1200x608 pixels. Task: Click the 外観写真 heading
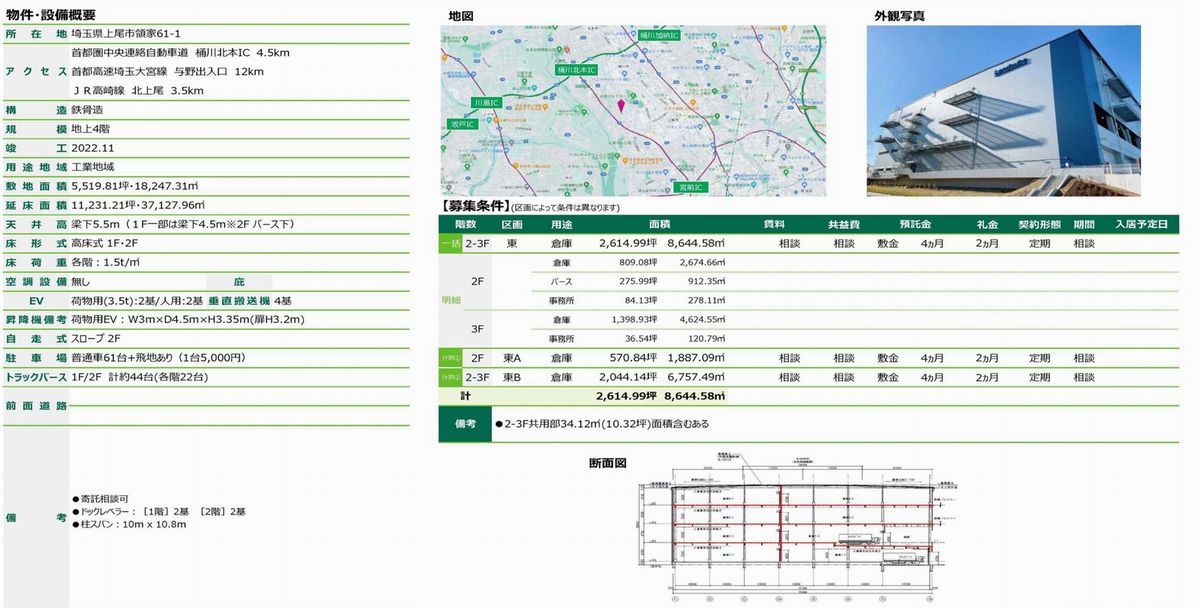point(899,16)
